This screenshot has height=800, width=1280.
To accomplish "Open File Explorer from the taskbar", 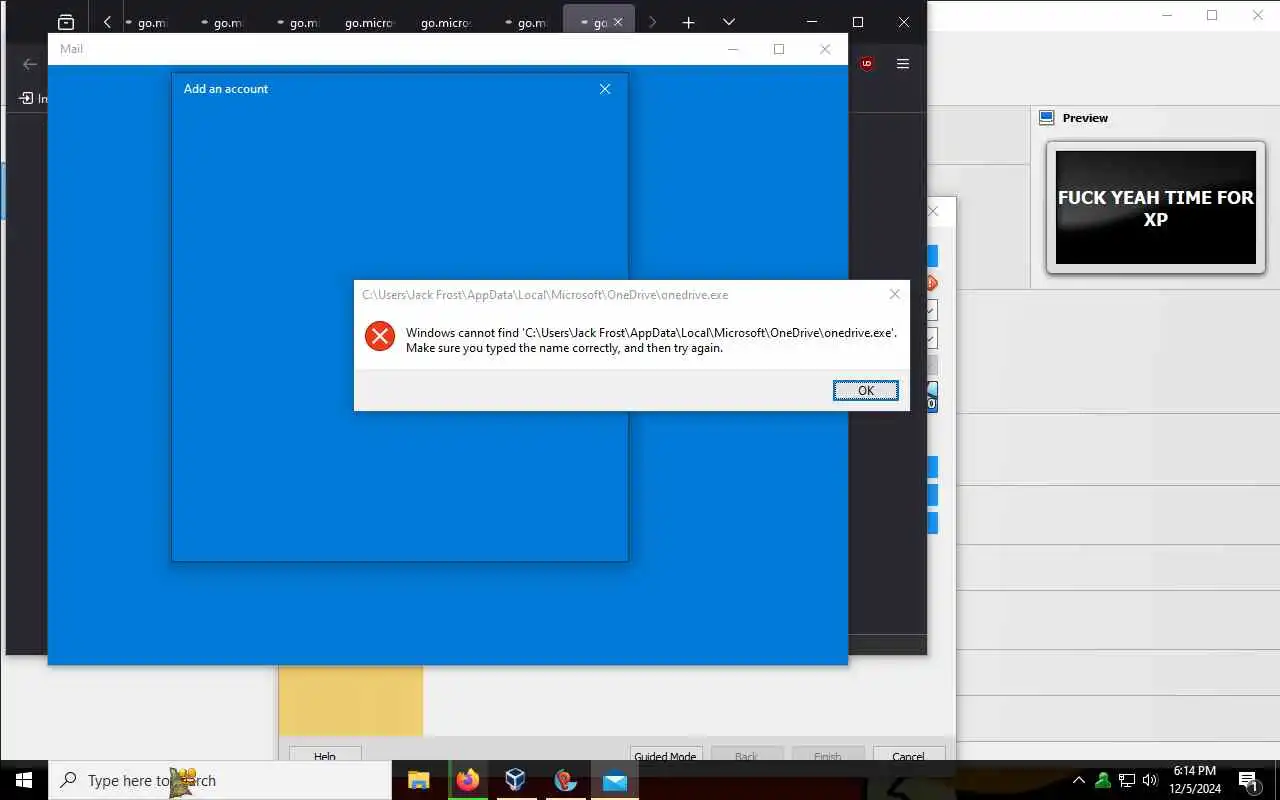I will tap(419, 780).
